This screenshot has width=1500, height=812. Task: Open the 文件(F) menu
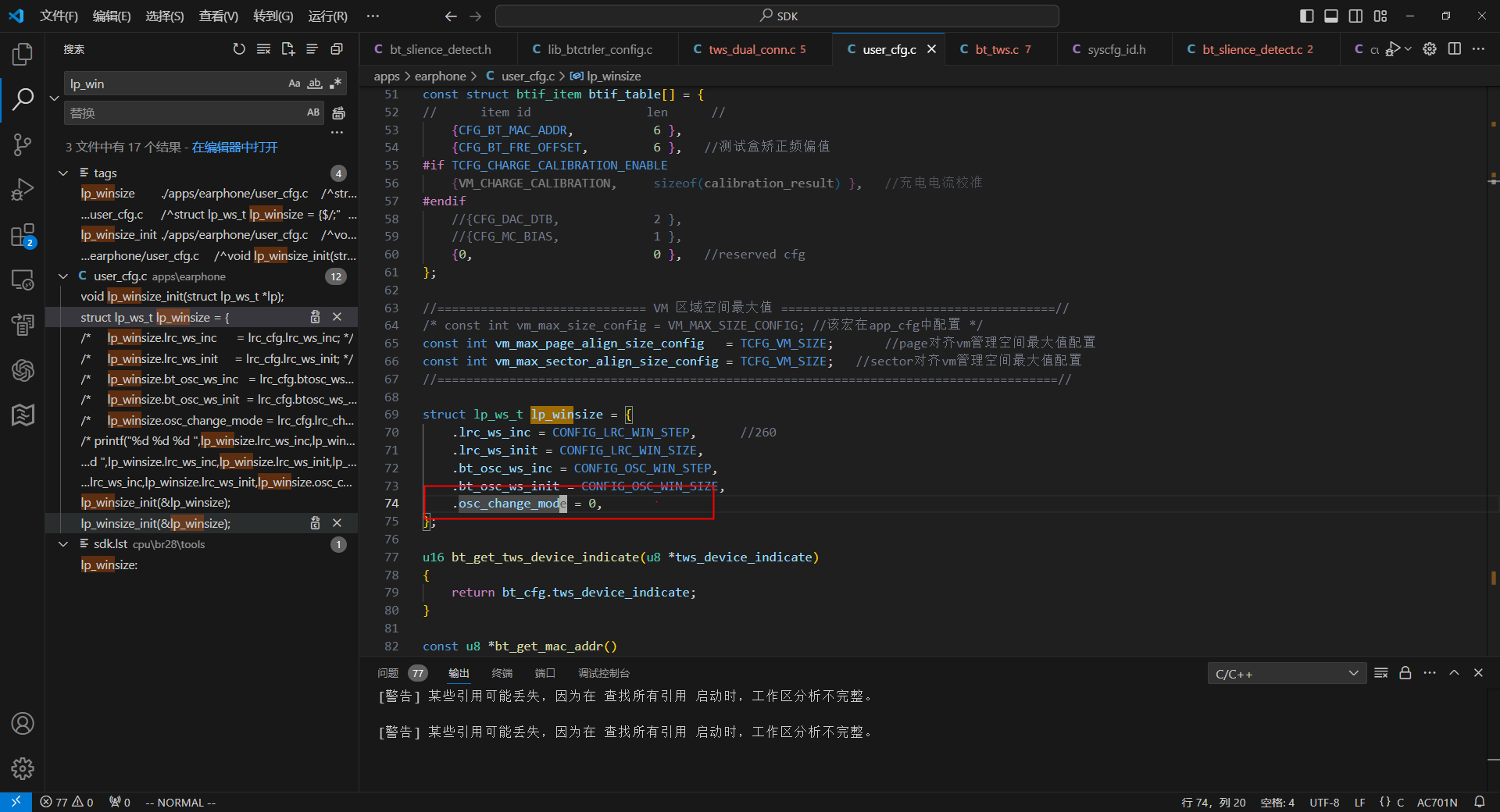click(59, 16)
